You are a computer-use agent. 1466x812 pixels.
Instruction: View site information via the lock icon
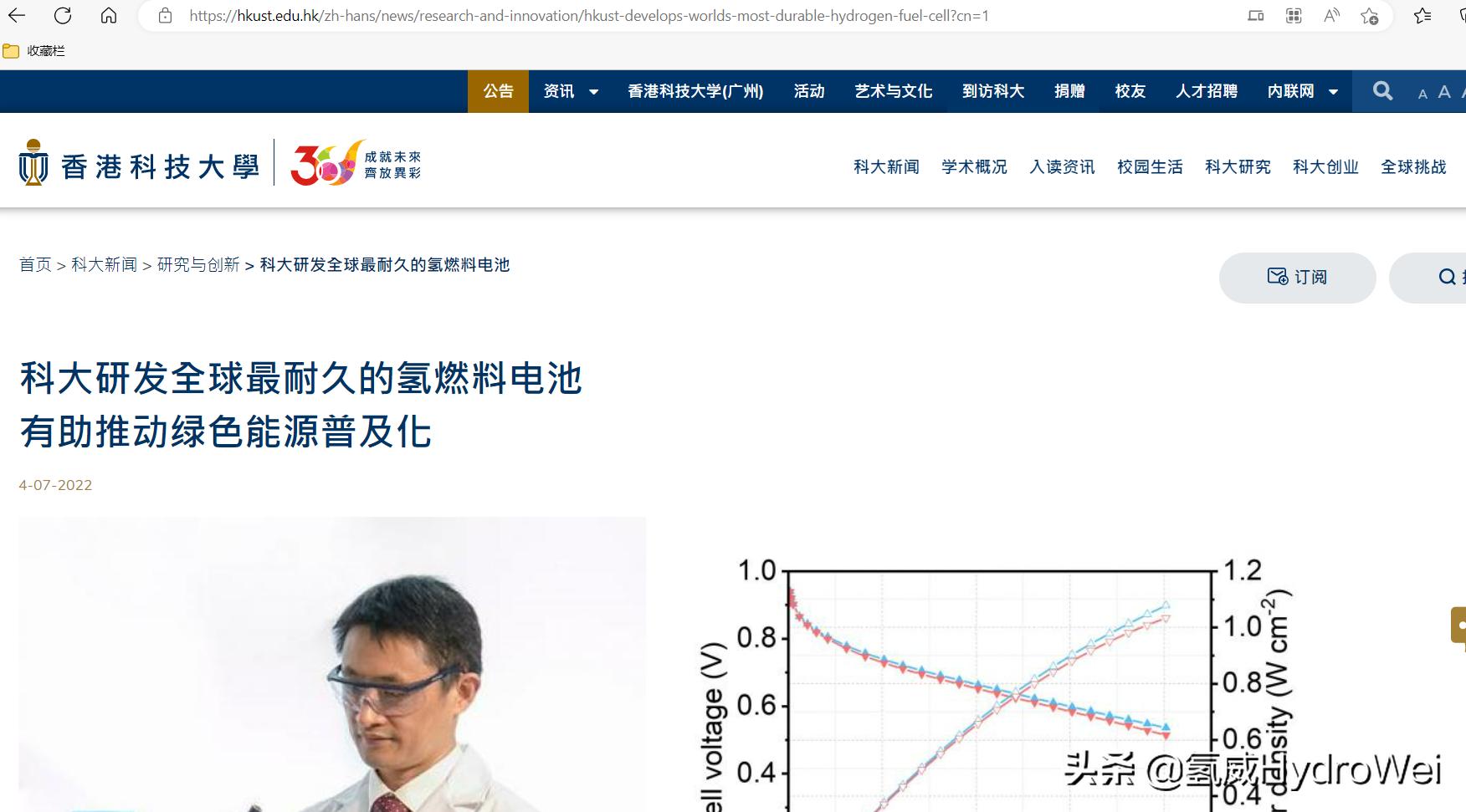[164, 15]
